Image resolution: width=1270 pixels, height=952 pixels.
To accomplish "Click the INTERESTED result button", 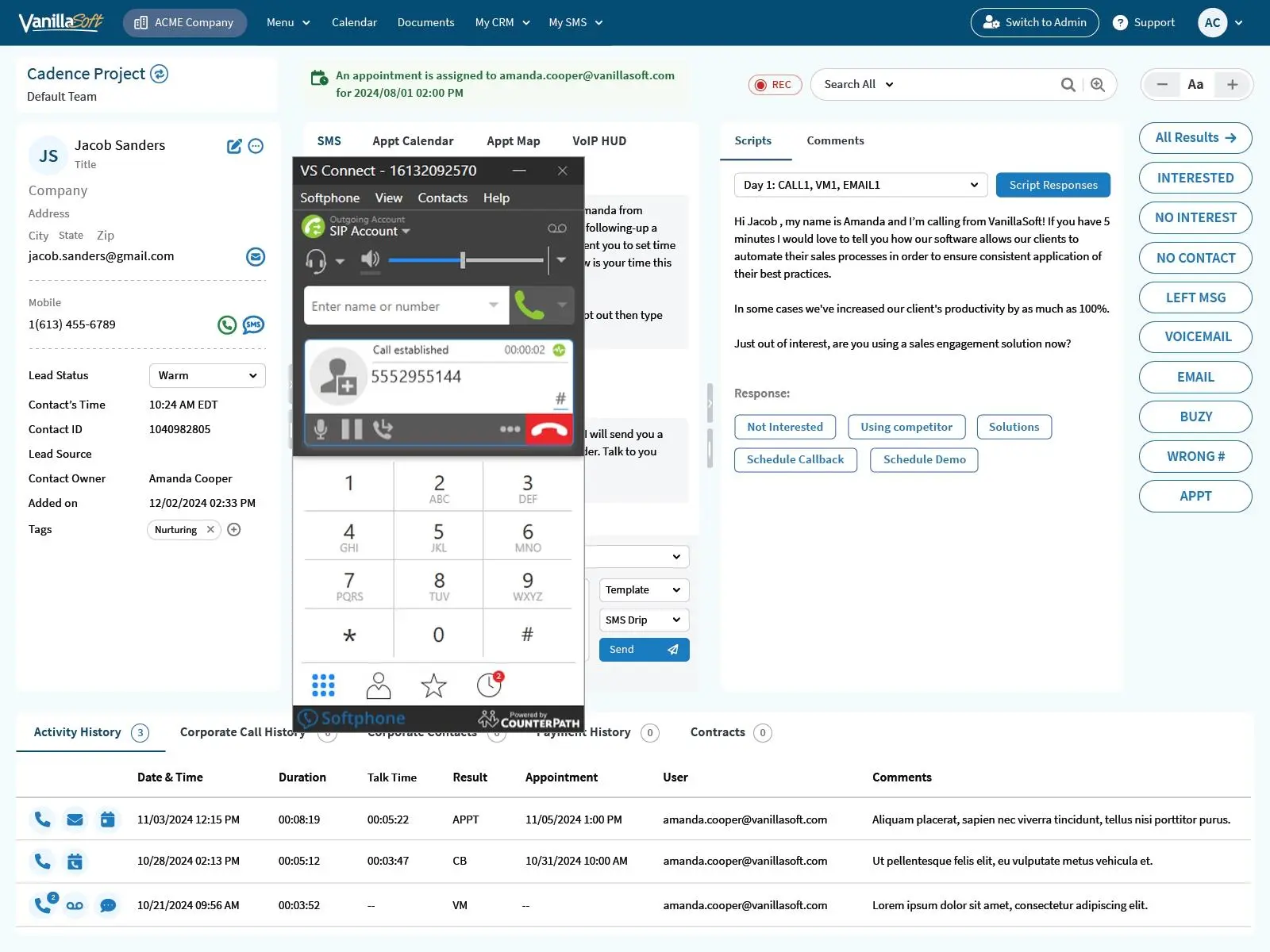I will (1195, 178).
